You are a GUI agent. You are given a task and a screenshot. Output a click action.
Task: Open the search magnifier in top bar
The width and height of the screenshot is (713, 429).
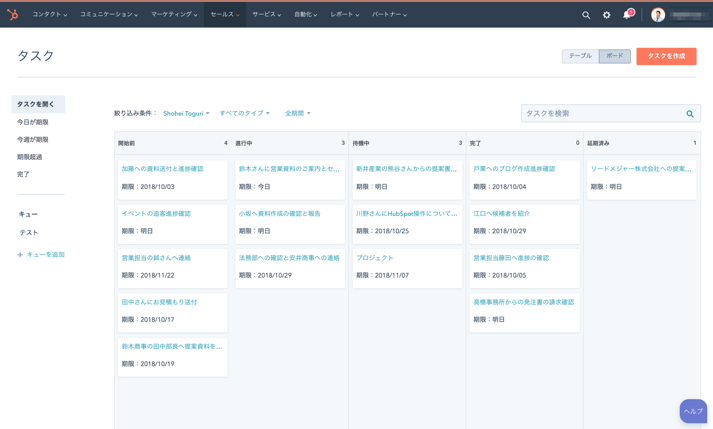(x=586, y=15)
